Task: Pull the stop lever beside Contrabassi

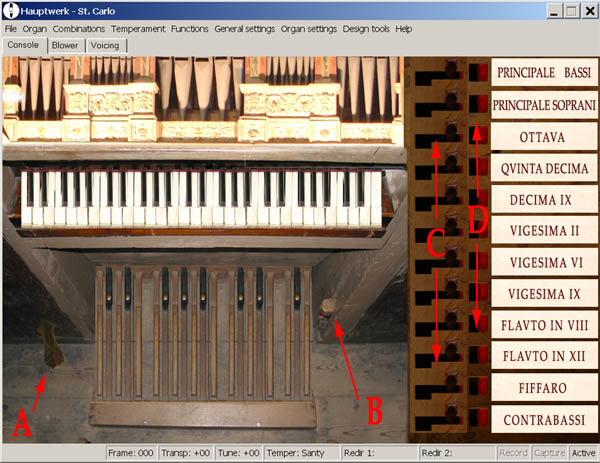Action: click(x=438, y=419)
